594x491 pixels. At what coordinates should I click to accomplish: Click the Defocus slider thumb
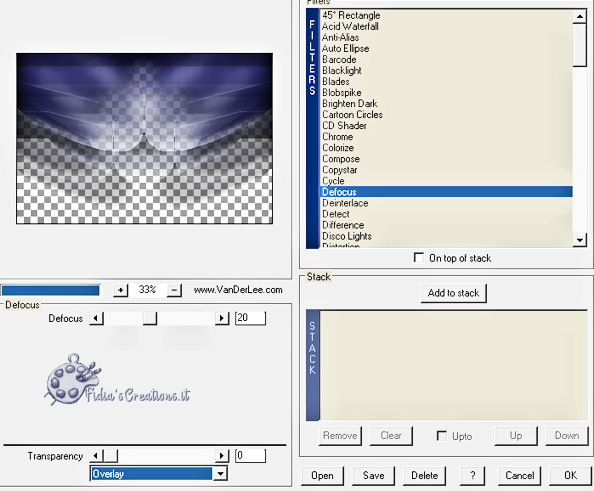click(x=150, y=318)
